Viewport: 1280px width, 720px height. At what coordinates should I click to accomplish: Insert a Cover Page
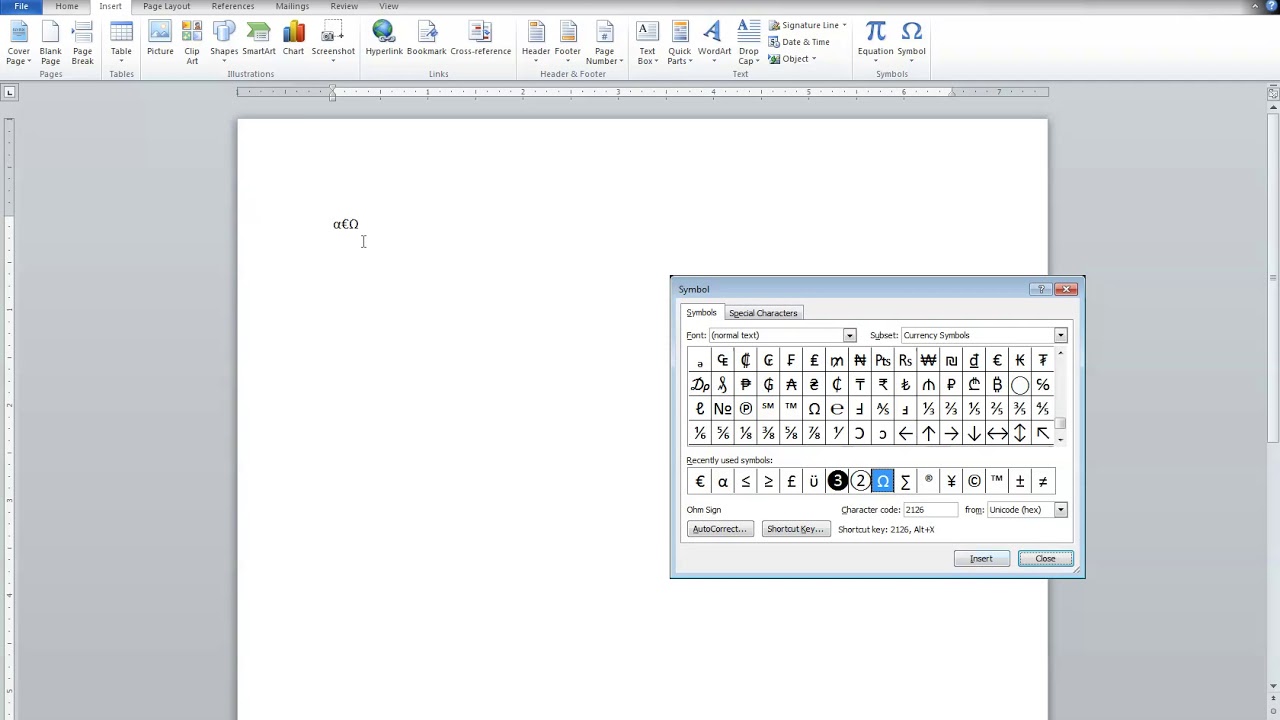coord(18,44)
